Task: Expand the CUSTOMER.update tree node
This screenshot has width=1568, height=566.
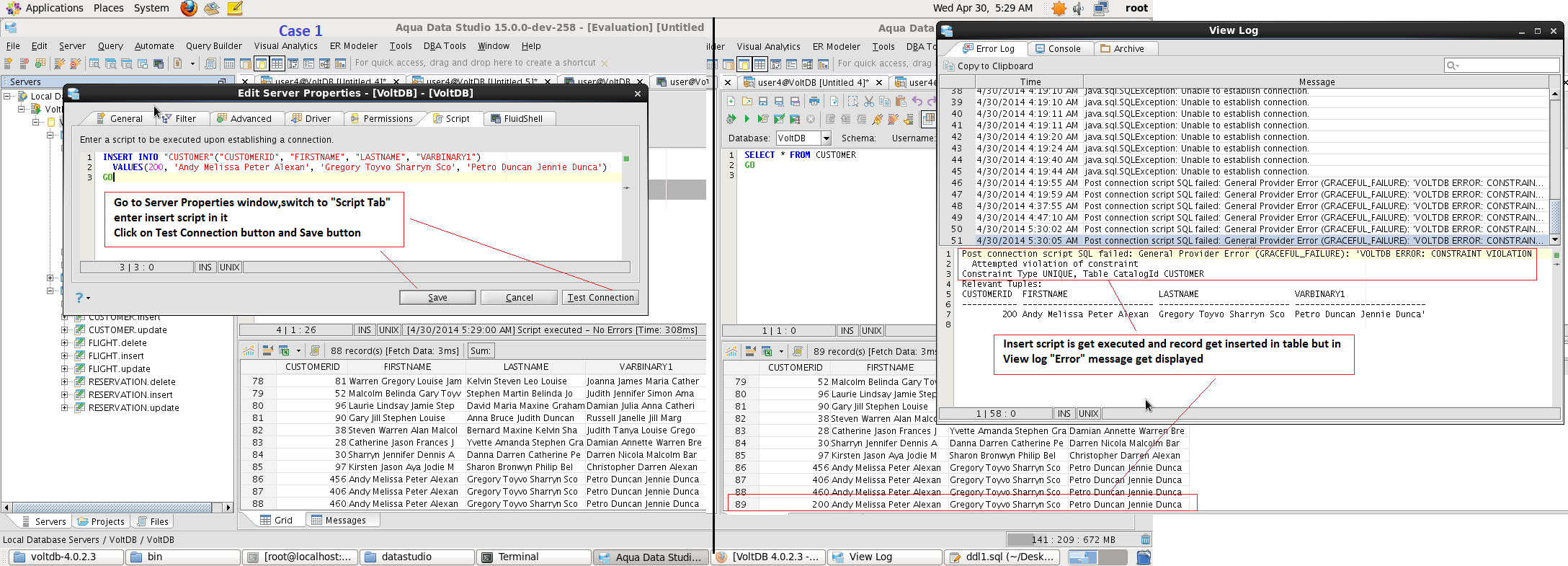Action: [x=65, y=330]
